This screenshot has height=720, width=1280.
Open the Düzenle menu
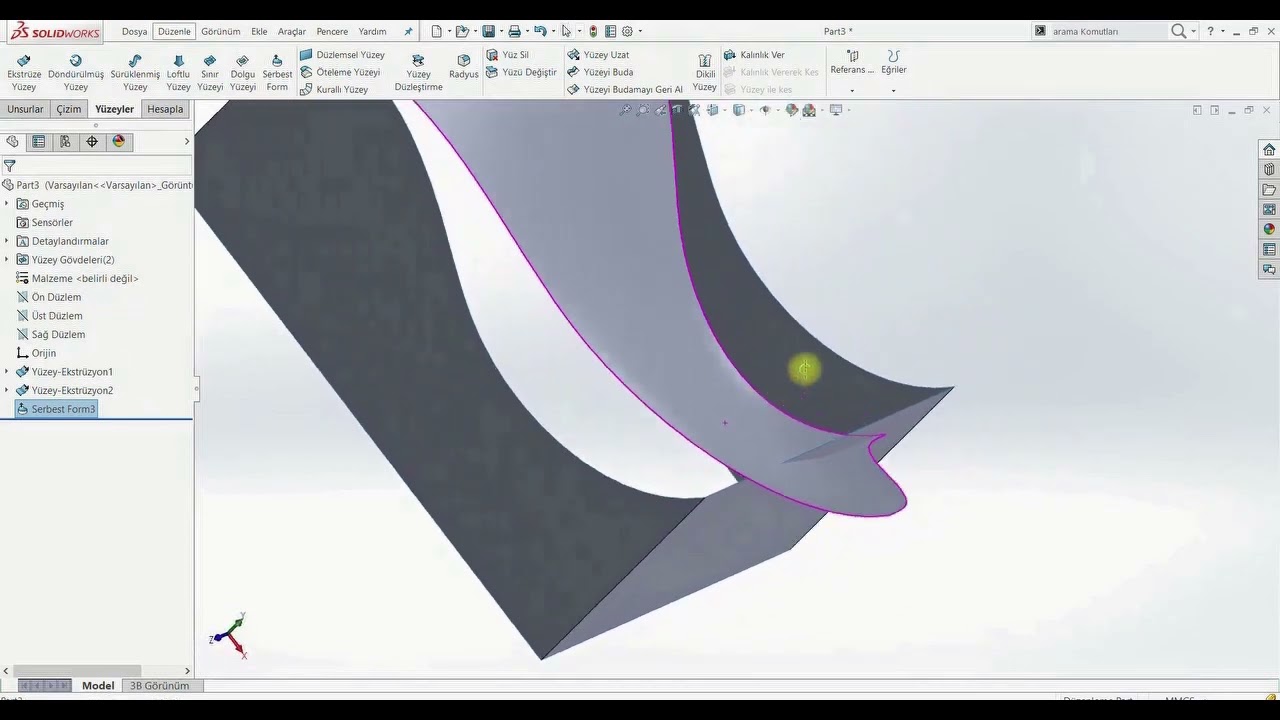coord(174,31)
